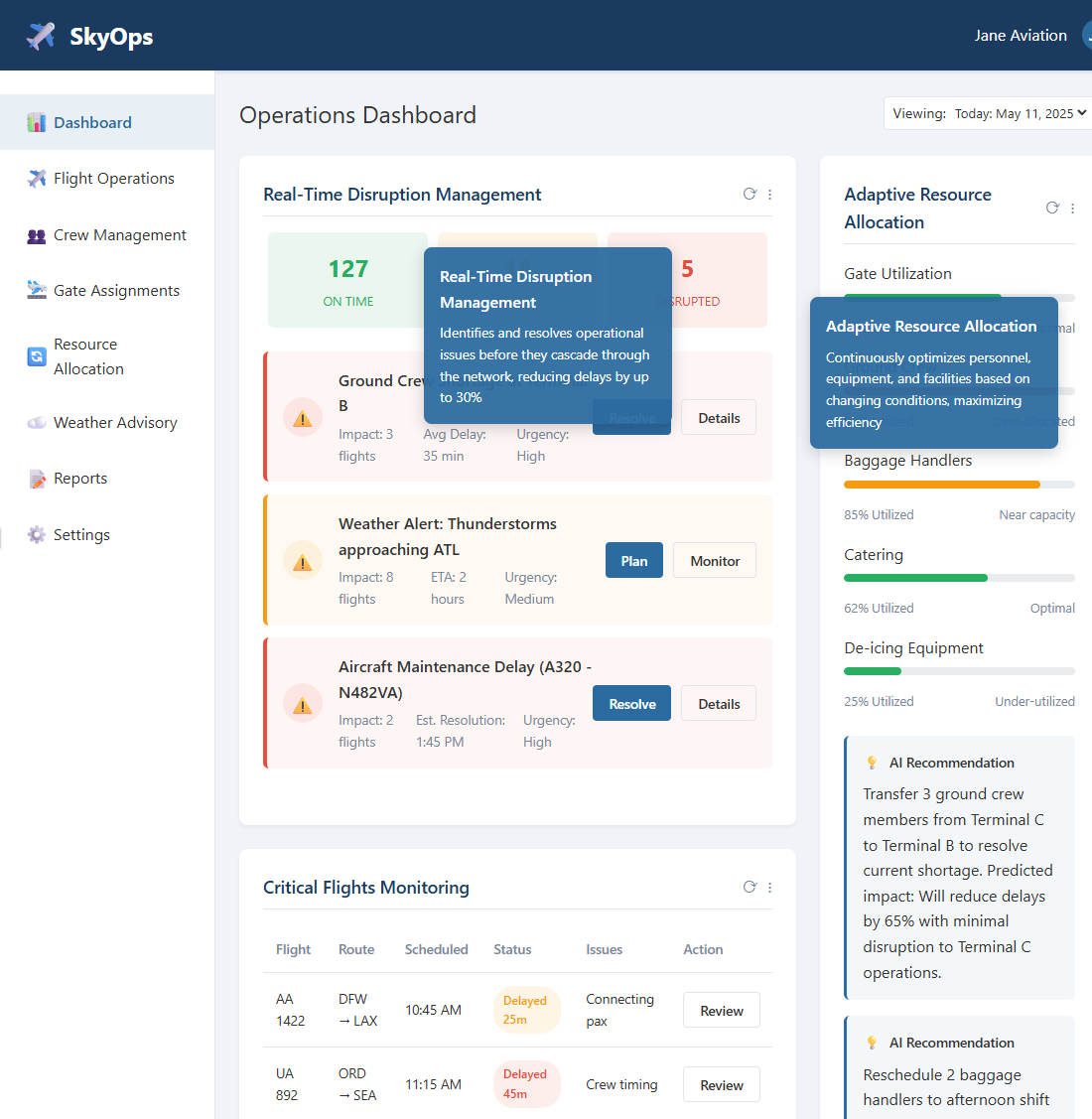This screenshot has height=1119, width=1092.
Task: Open Resource Allocation page
Action: [x=107, y=356]
